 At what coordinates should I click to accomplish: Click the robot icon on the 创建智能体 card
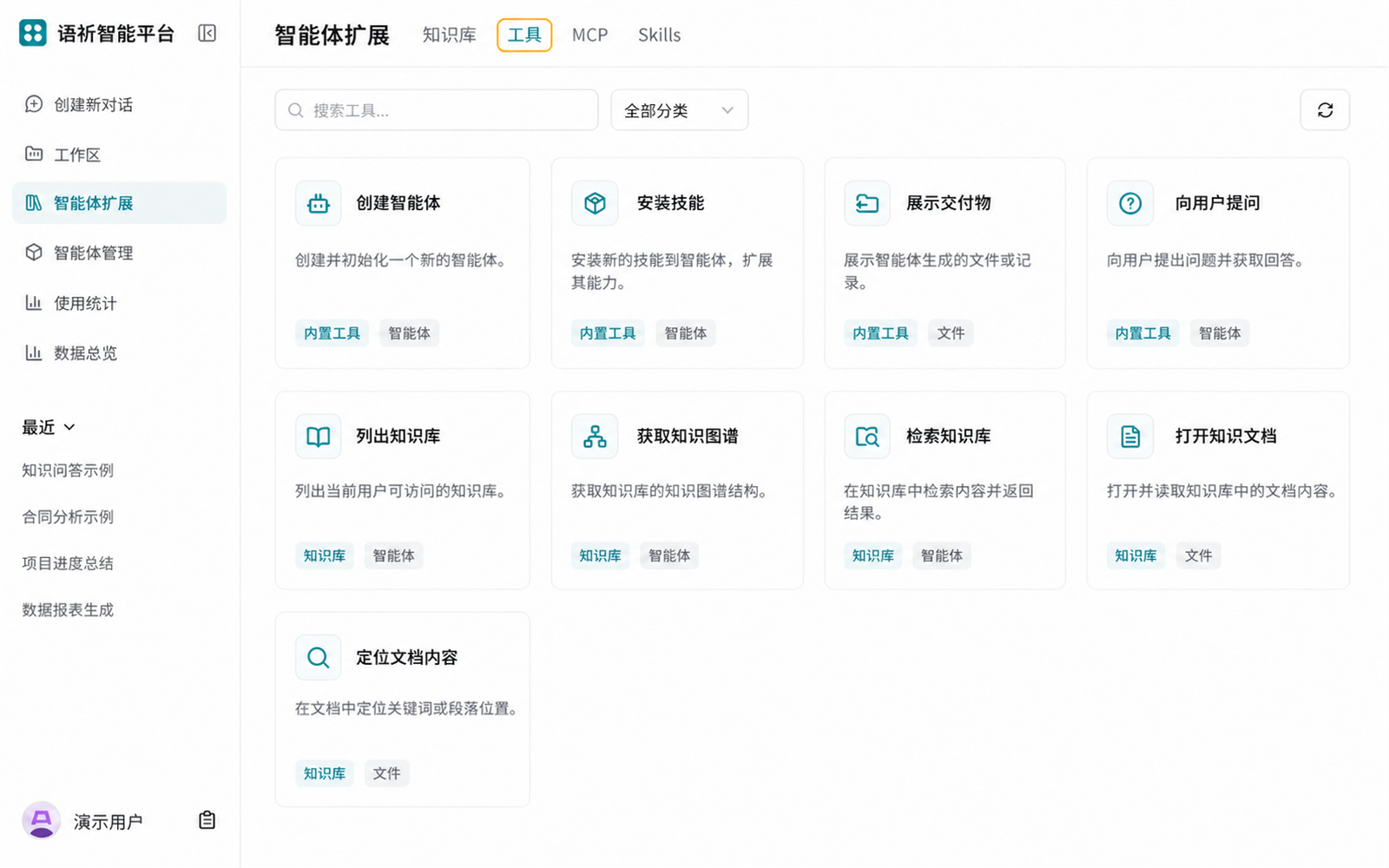(318, 203)
